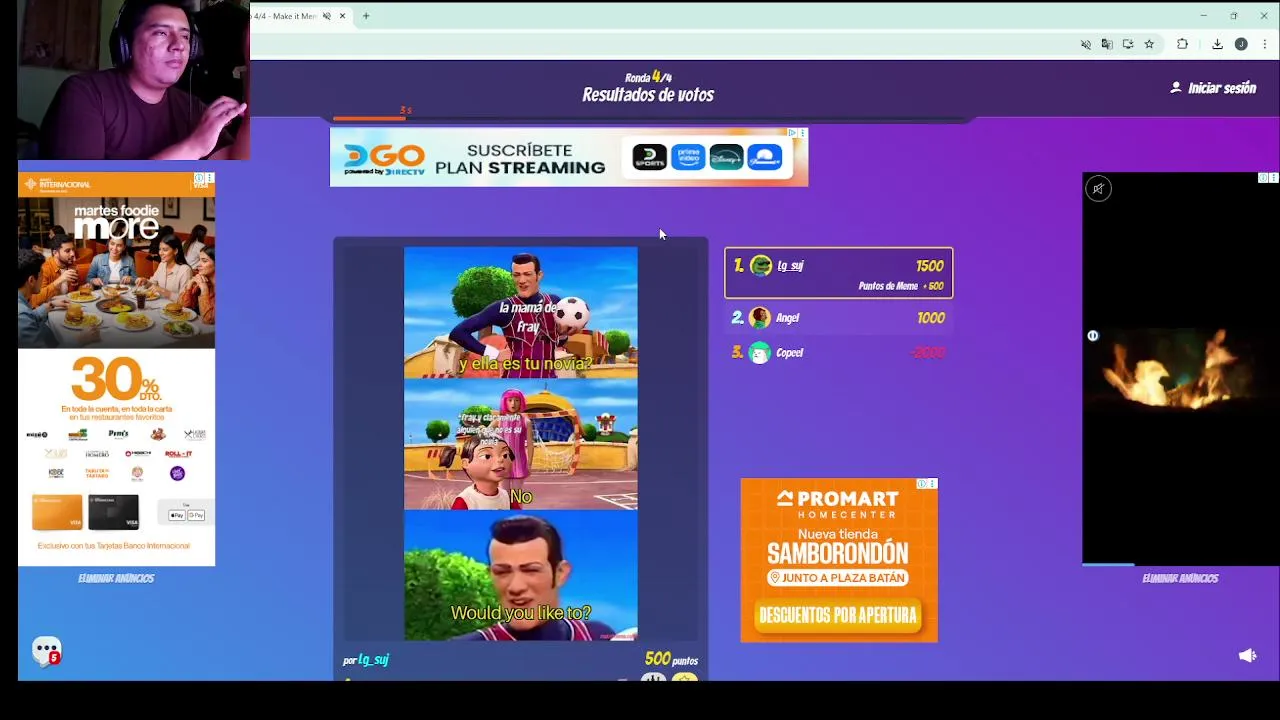Click the round timer progress bar
The height and width of the screenshot is (720, 1280).
[650, 118]
